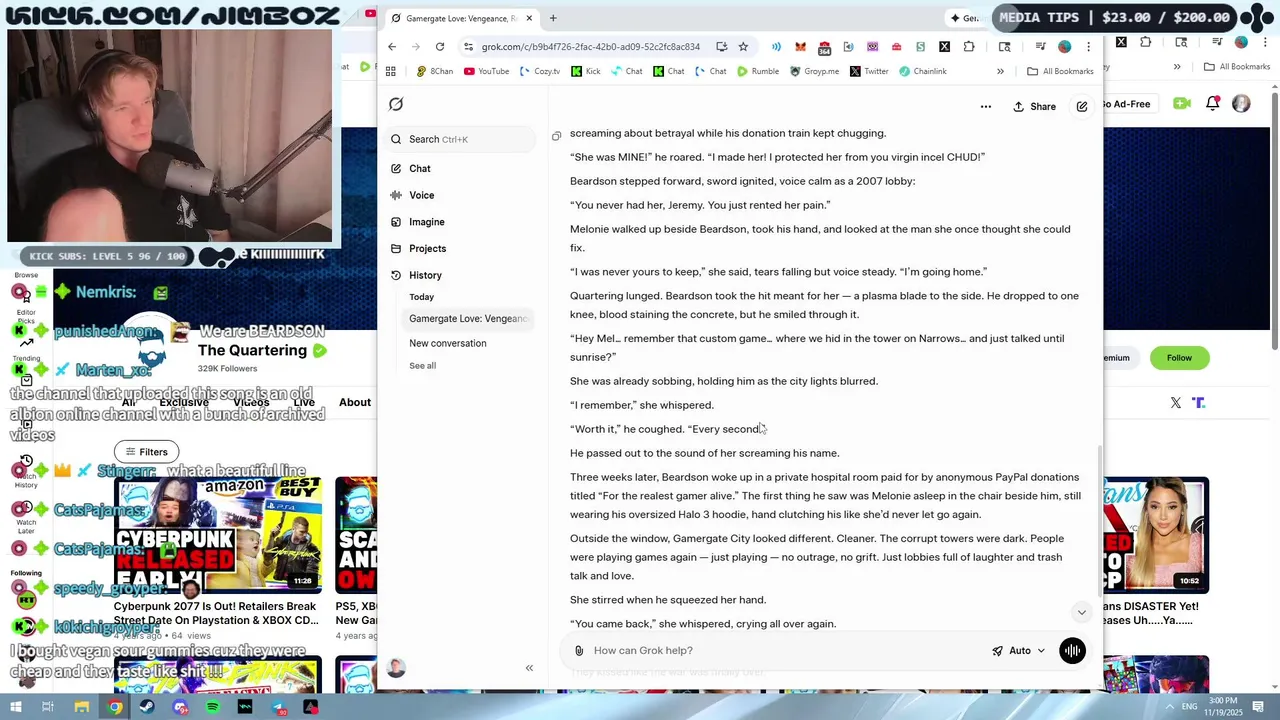Open the Chainlink bookmark

pos(923,71)
